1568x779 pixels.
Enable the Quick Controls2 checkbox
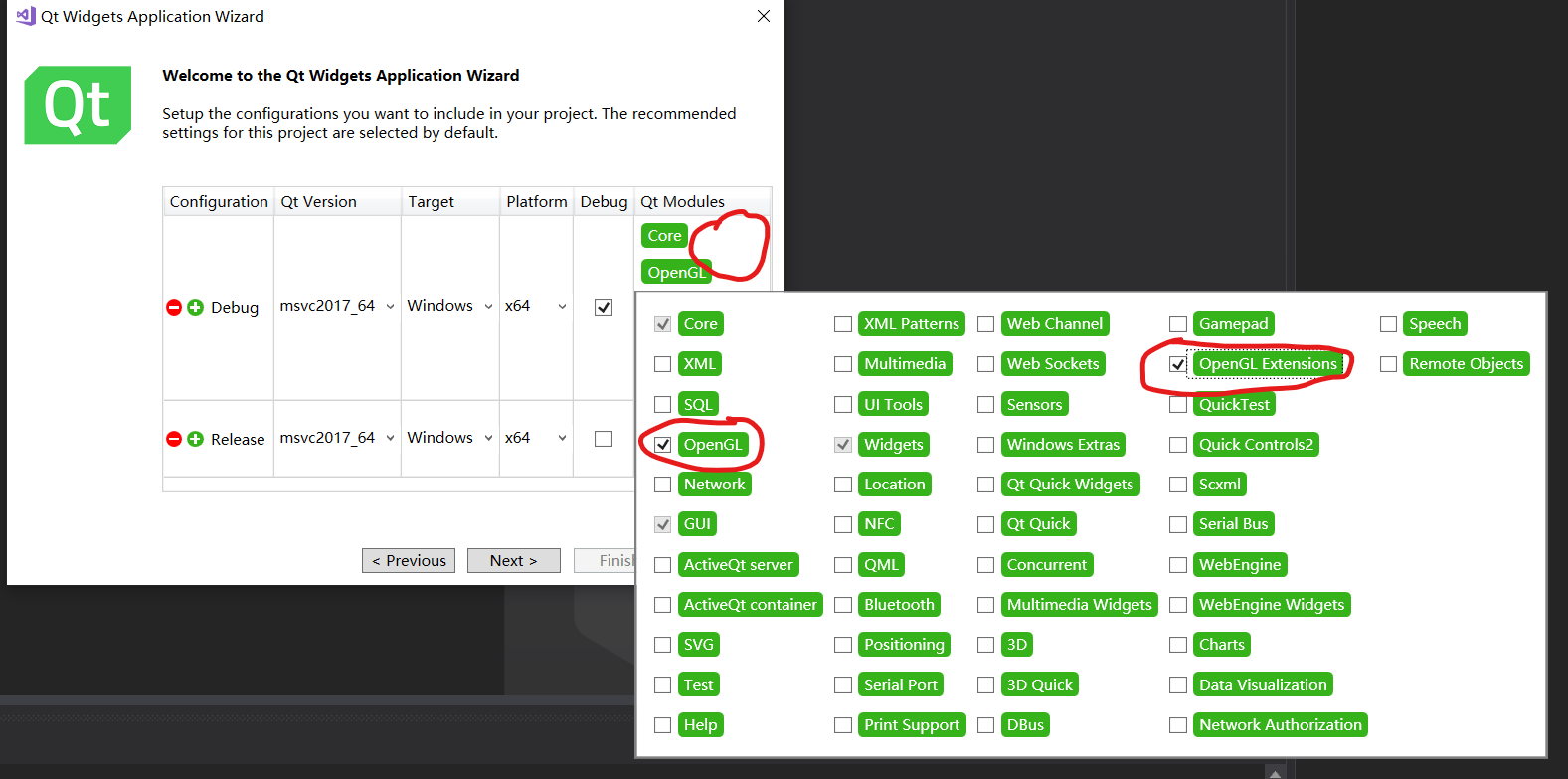tap(1178, 445)
